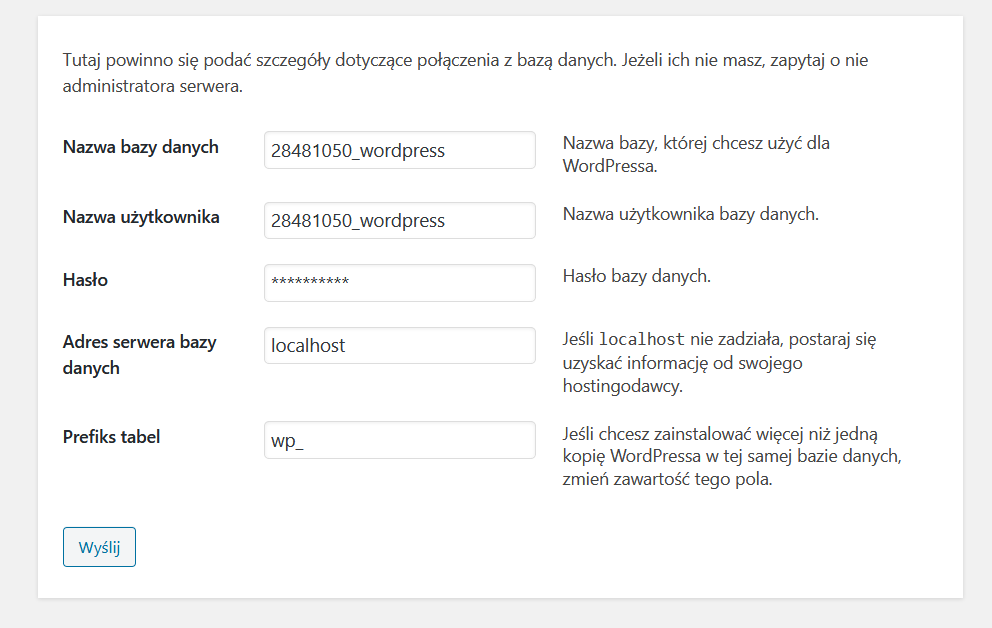Viewport: 992px width, 628px height.
Task: Focus the Prefiks tabel field with wp_
Action: point(399,441)
